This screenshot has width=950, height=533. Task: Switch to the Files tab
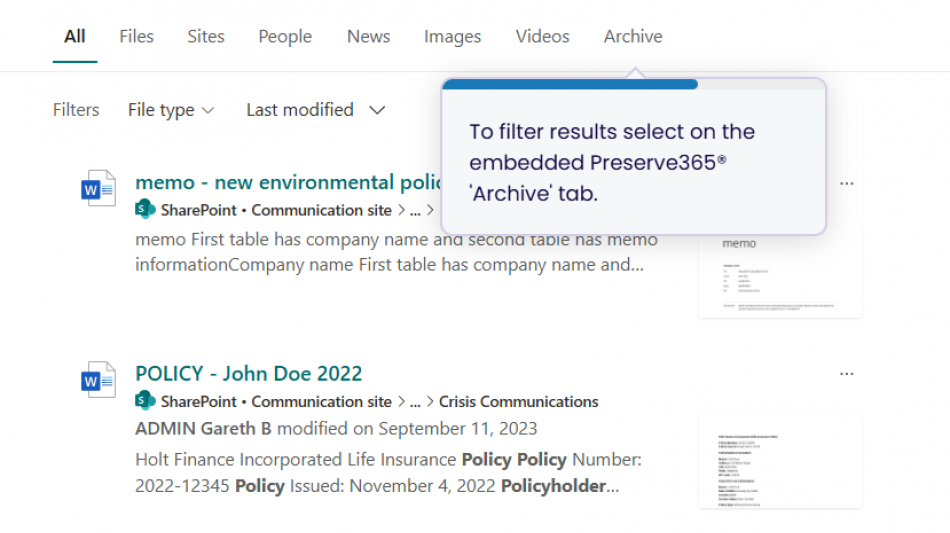click(x=136, y=36)
